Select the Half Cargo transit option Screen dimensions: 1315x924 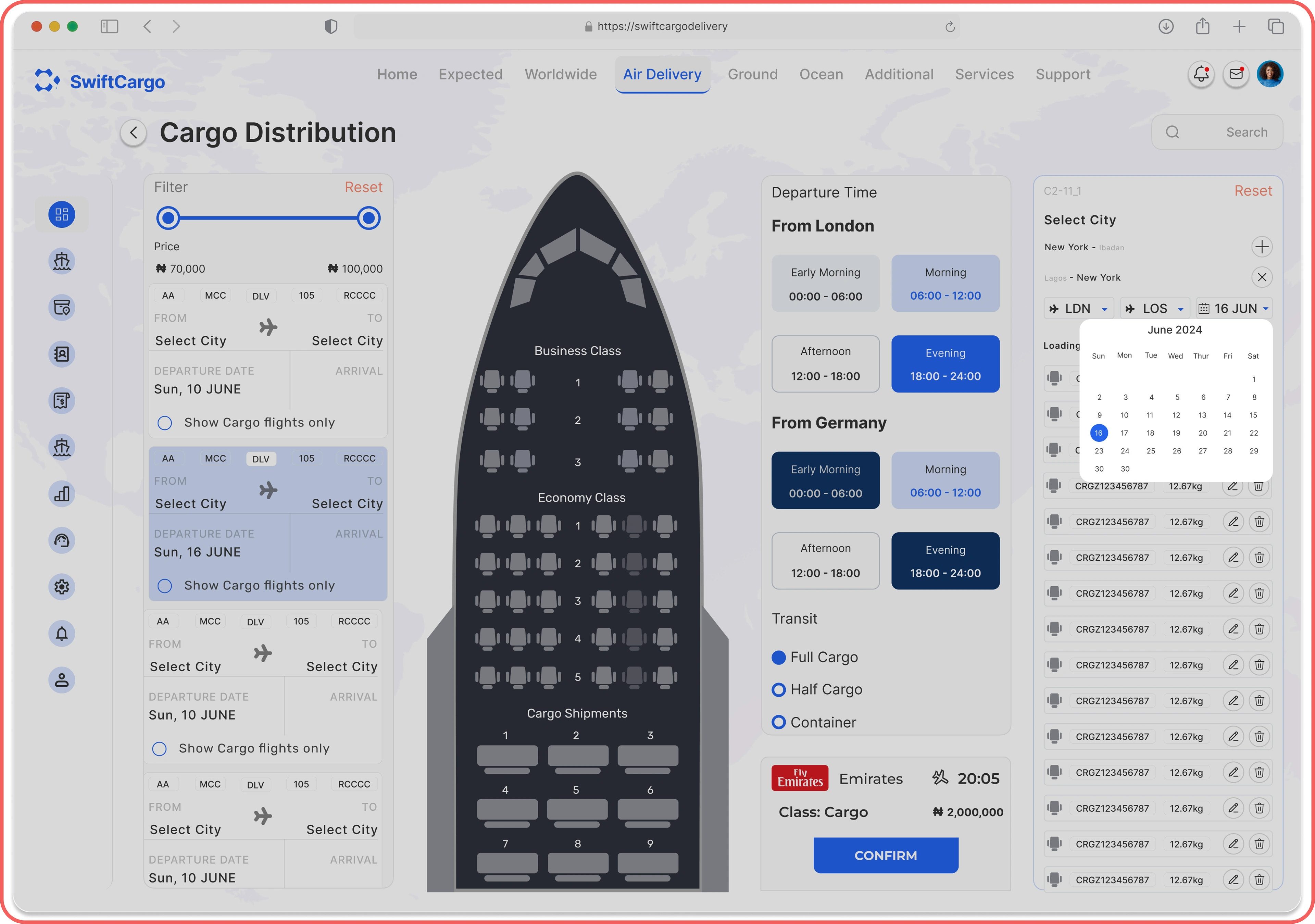pyautogui.click(x=778, y=690)
